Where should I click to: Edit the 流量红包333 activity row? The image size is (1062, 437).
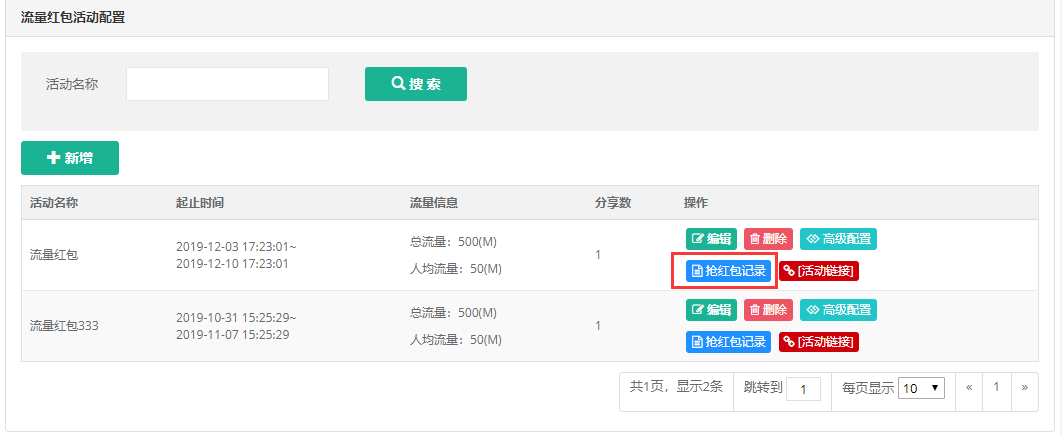(711, 310)
